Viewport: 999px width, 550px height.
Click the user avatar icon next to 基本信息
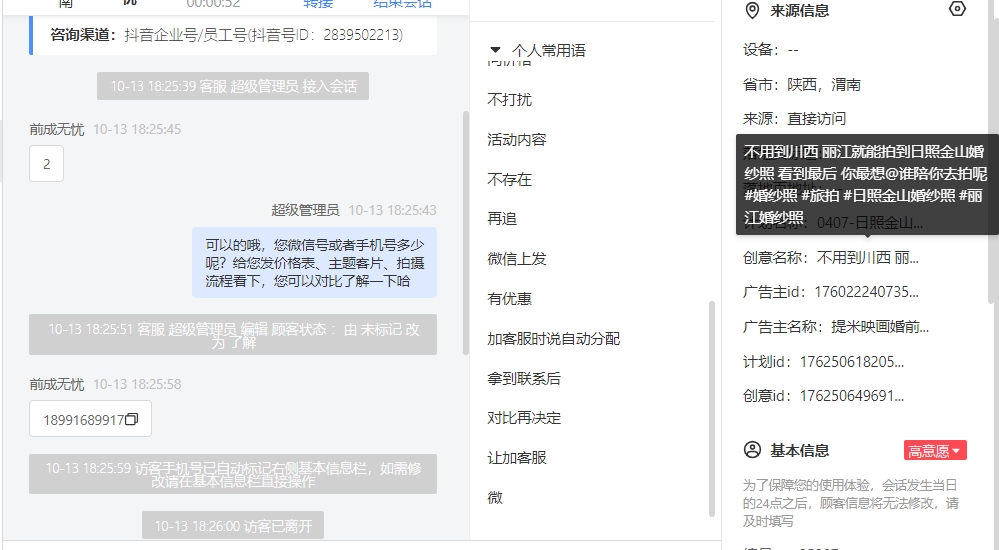[752, 450]
